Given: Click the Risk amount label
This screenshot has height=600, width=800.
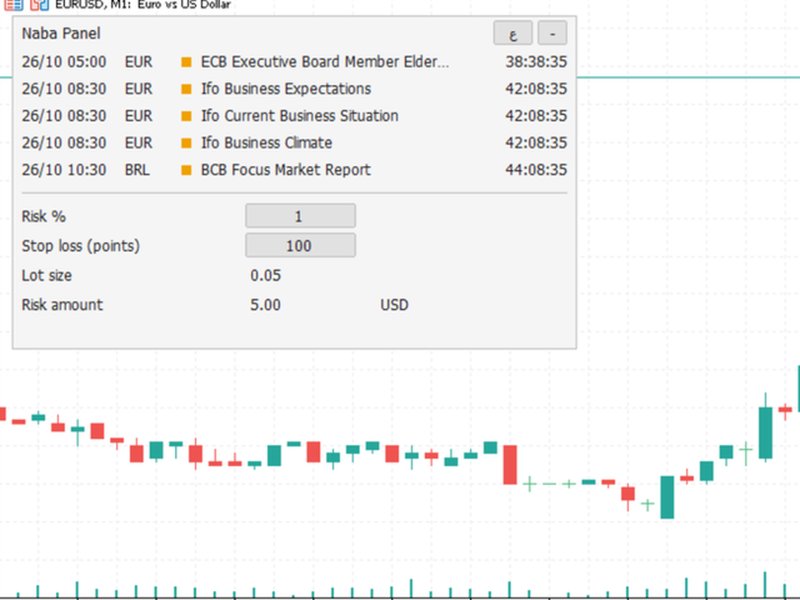Looking at the screenshot, I should [62, 305].
